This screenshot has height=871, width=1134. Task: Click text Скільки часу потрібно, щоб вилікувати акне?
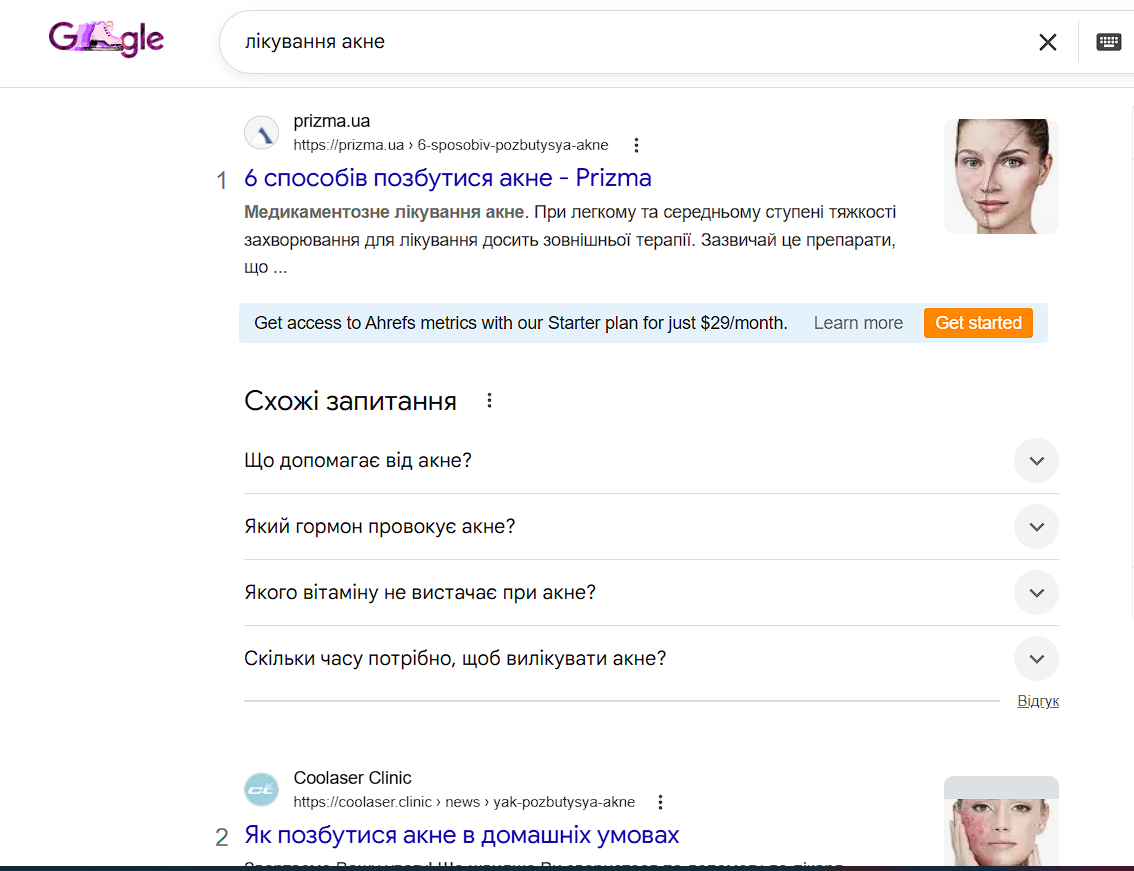(455, 658)
